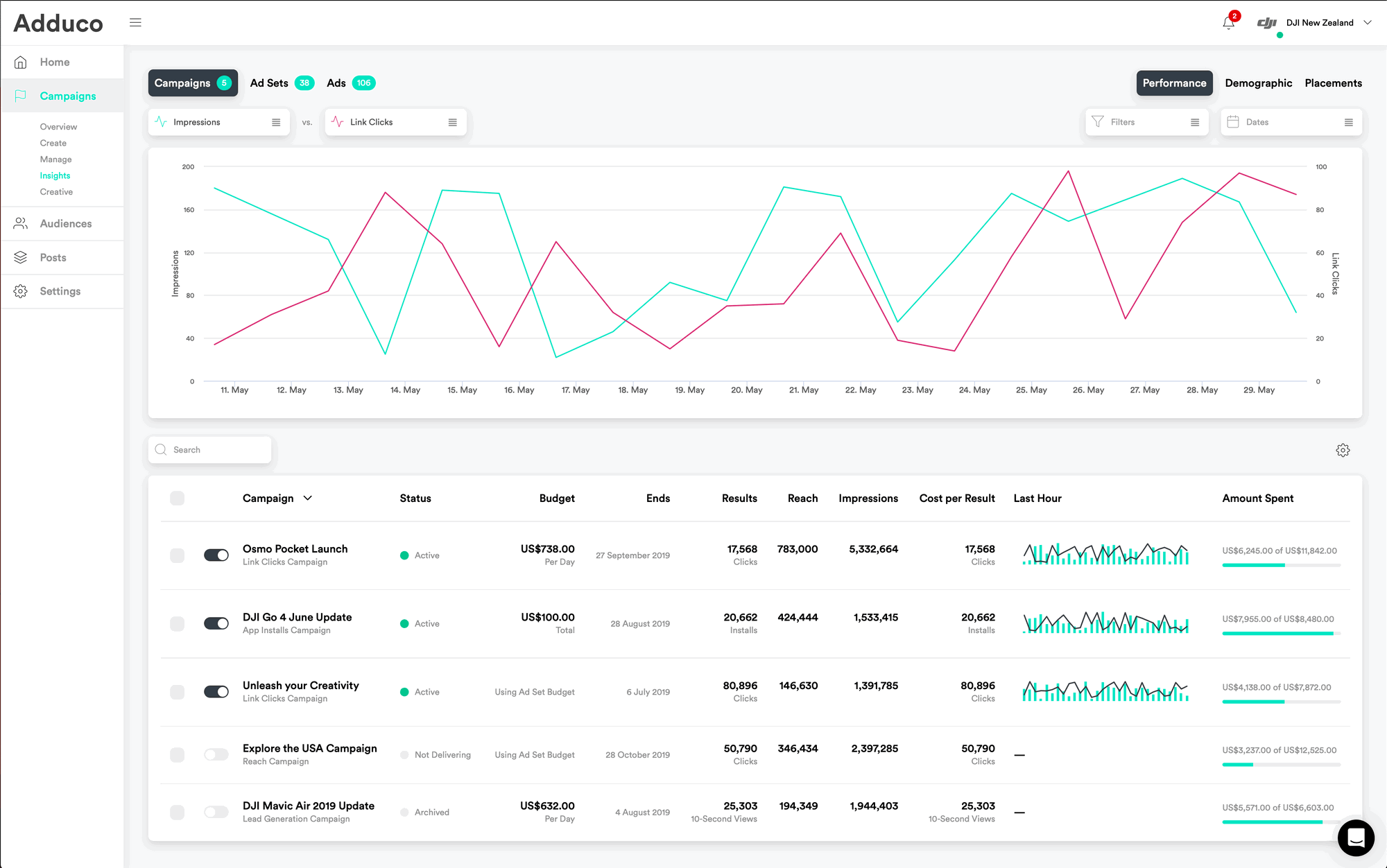
Task: Open the Impressions metric dropdown
Action: (219, 122)
